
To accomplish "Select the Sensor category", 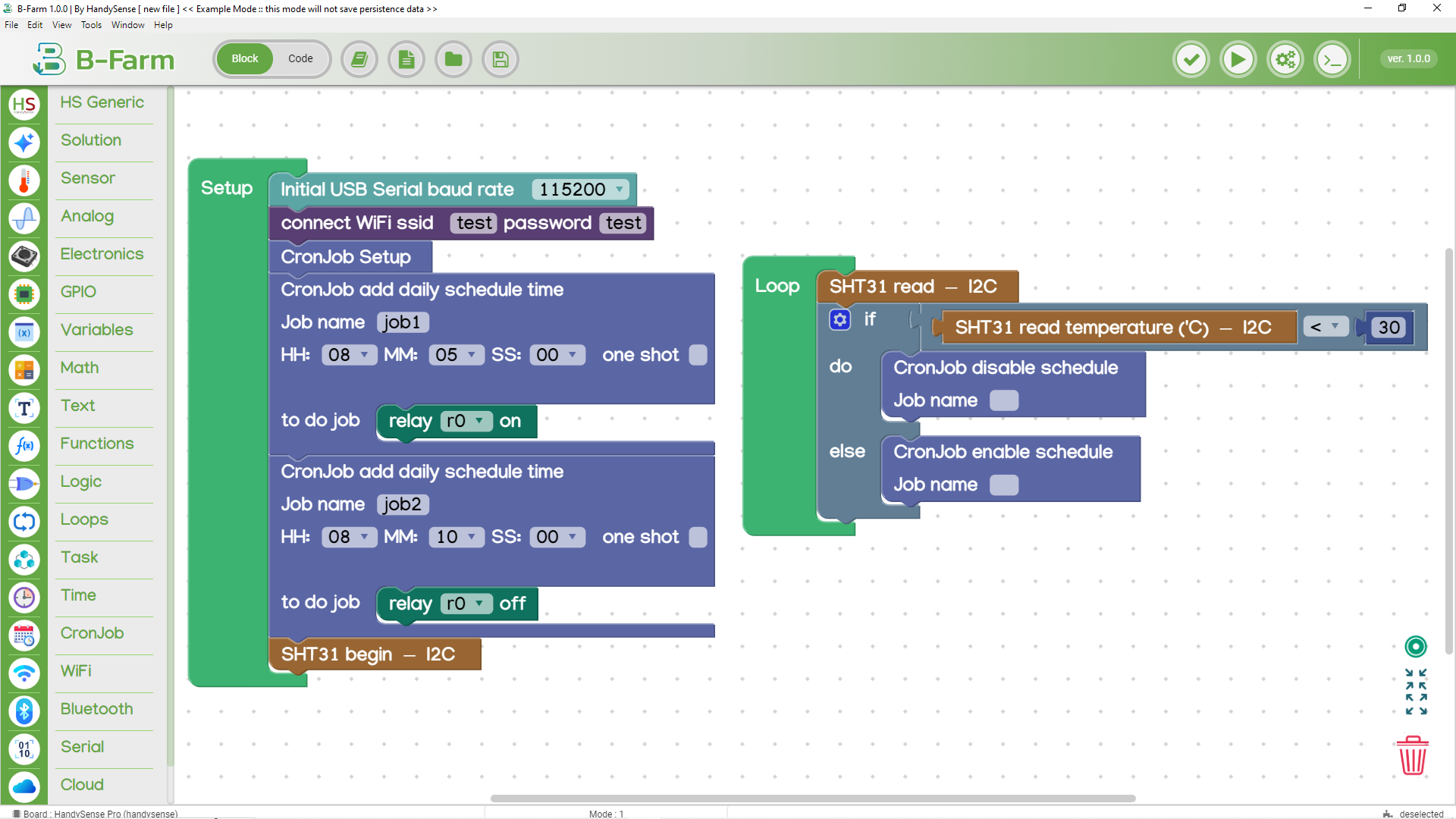I will 88,177.
